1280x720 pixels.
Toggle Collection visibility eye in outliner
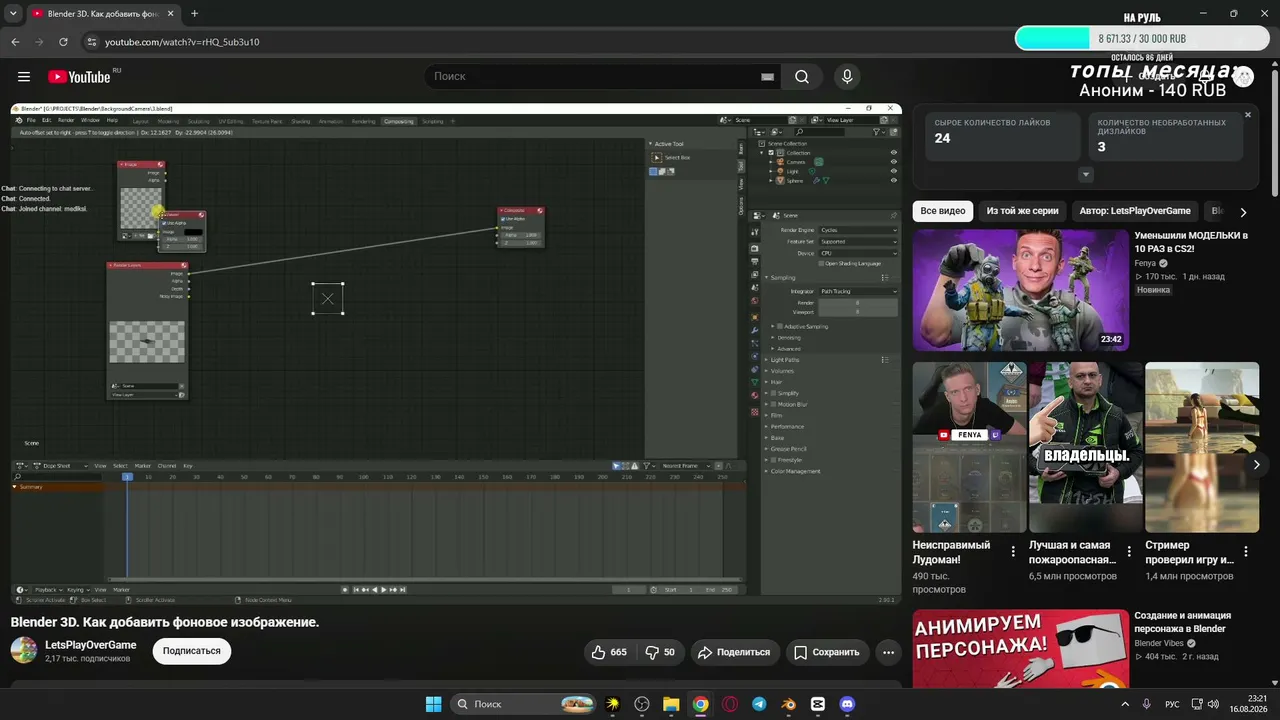pos(893,153)
